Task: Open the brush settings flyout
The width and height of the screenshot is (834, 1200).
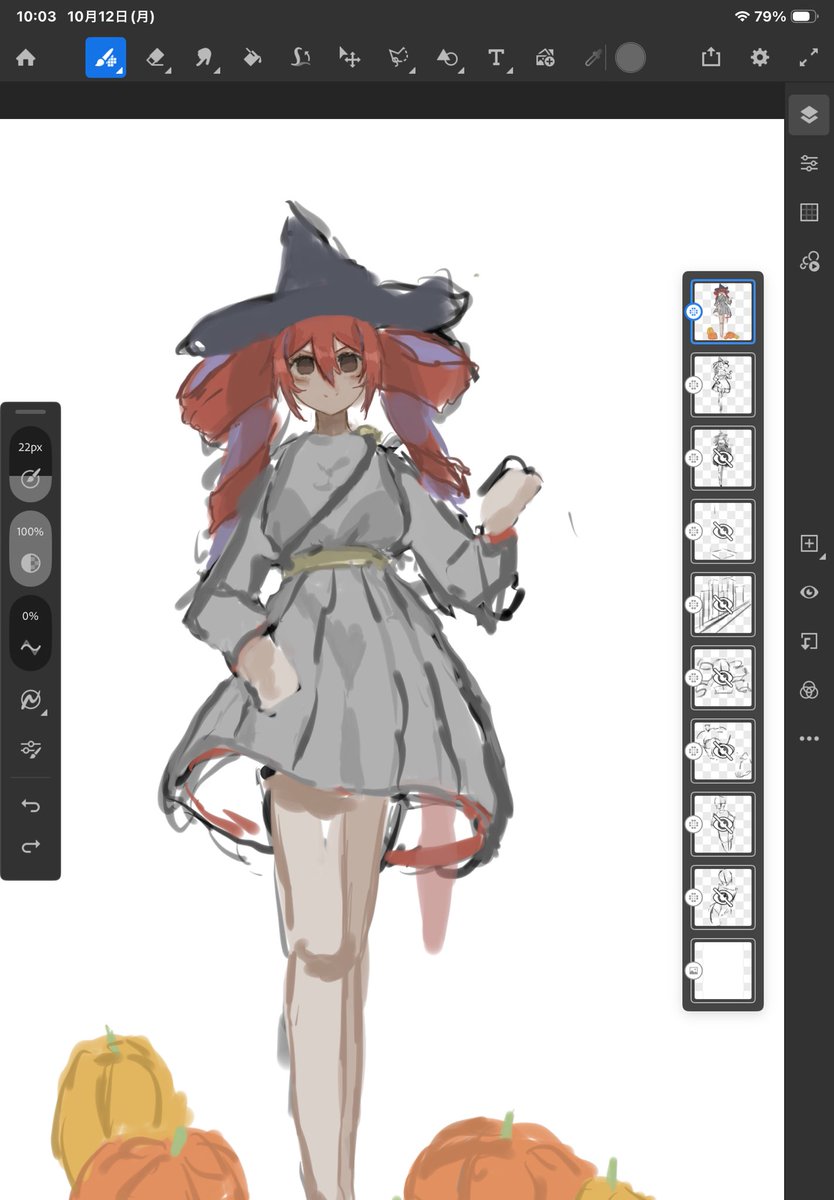Action: 31,700
